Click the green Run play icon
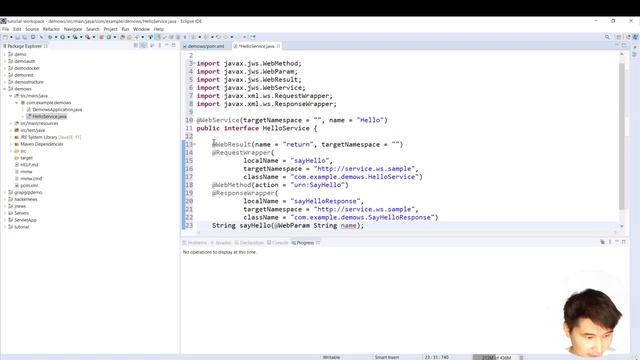Viewport: 640px width, 360px height. [62, 37]
